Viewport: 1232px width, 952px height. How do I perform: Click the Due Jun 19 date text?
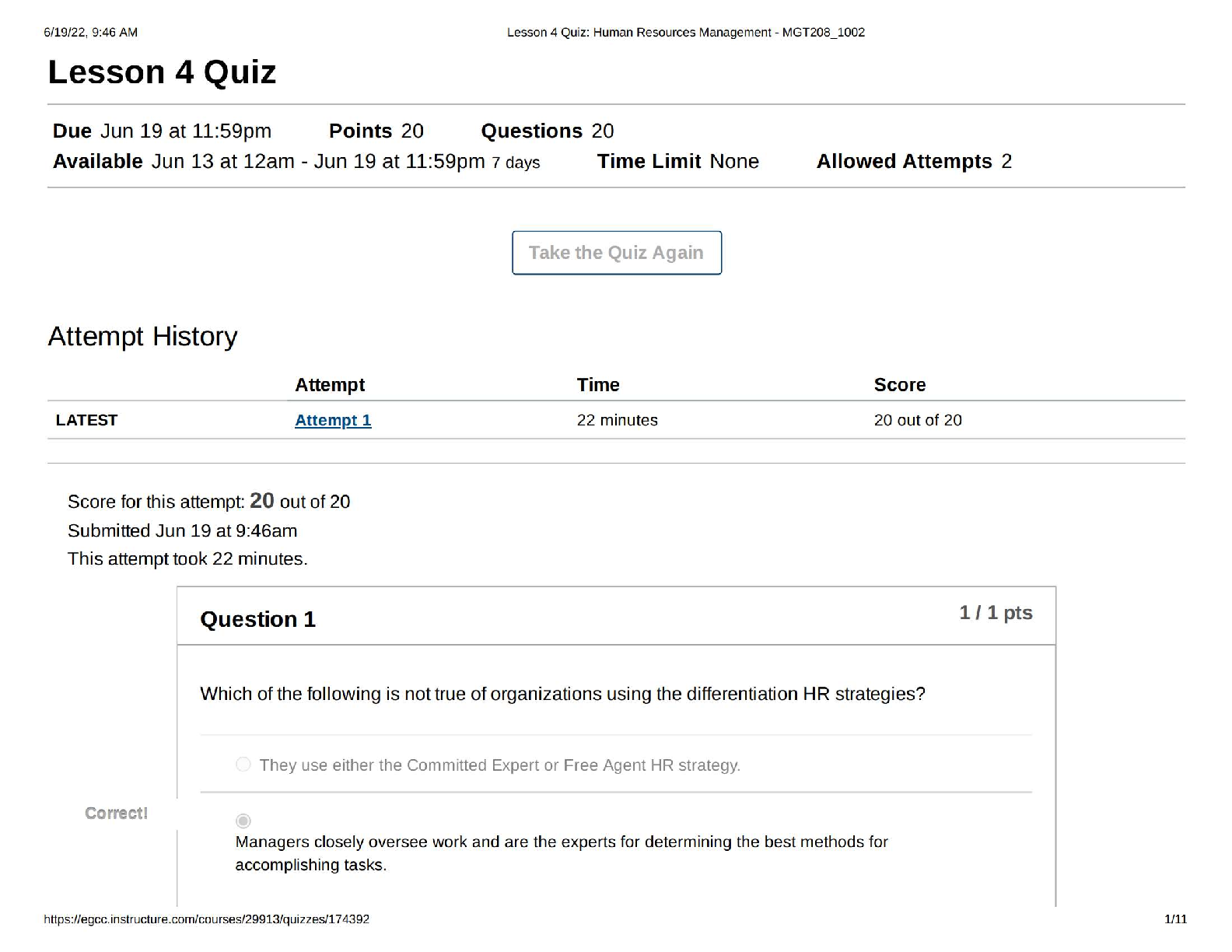(x=162, y=131)
